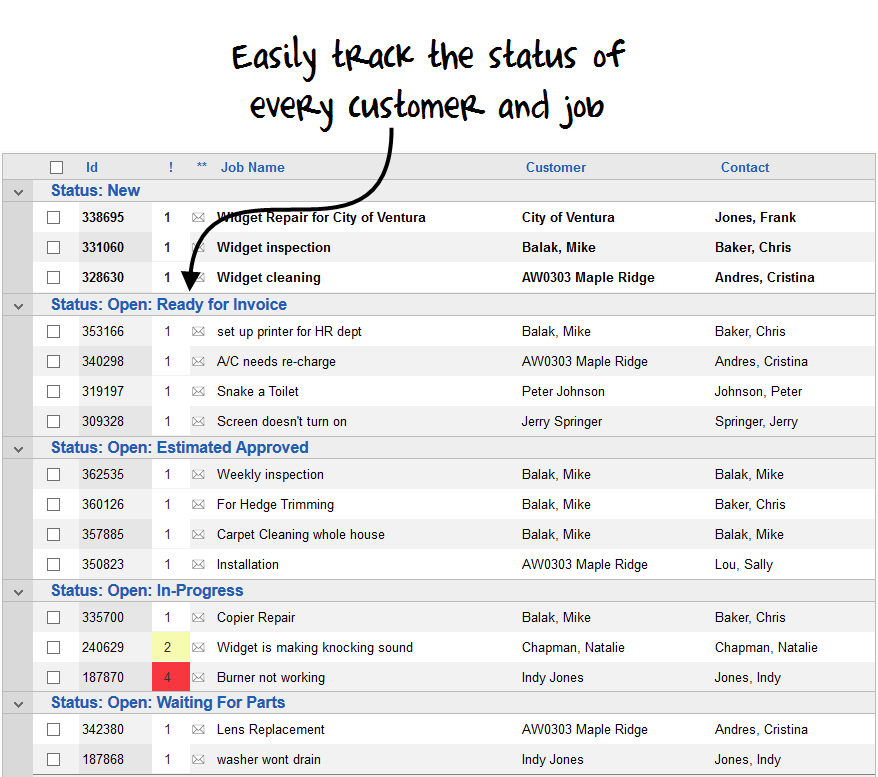878x777 pixels.
Task: Click the Status: Open: Waiting For Parts heading
Action: (x=168, y=703)
